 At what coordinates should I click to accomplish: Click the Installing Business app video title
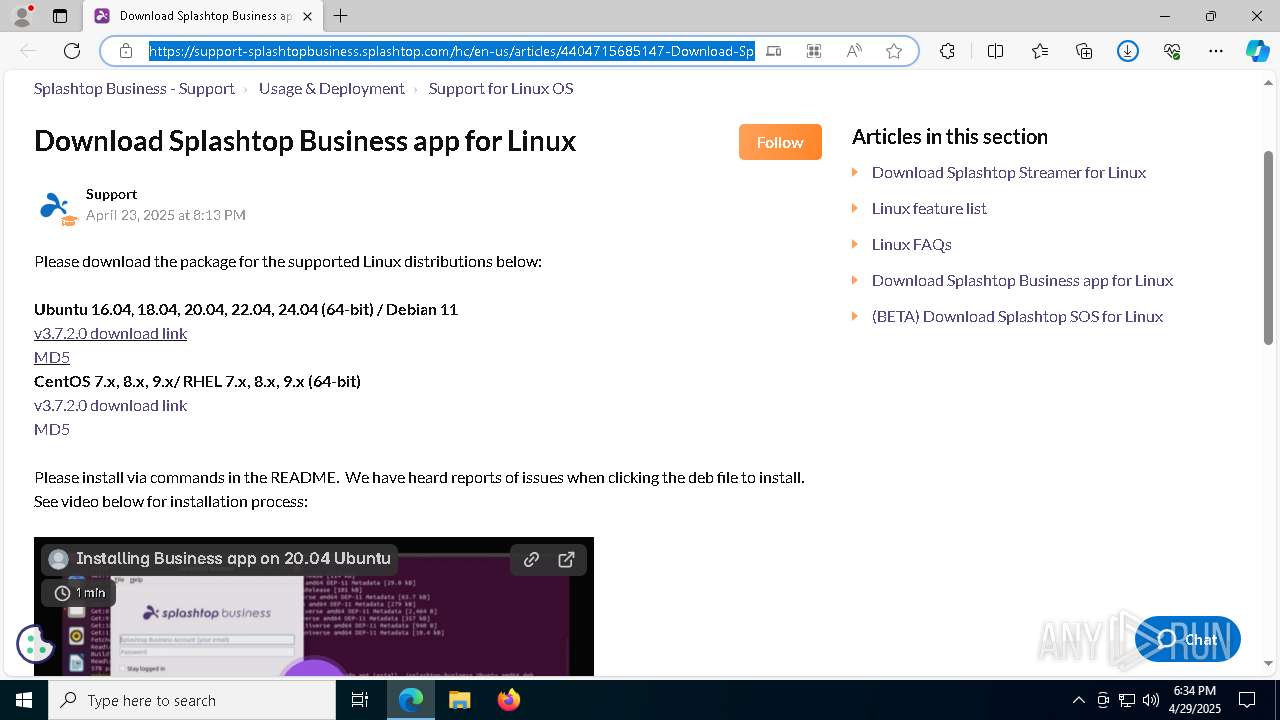point(233,558)
